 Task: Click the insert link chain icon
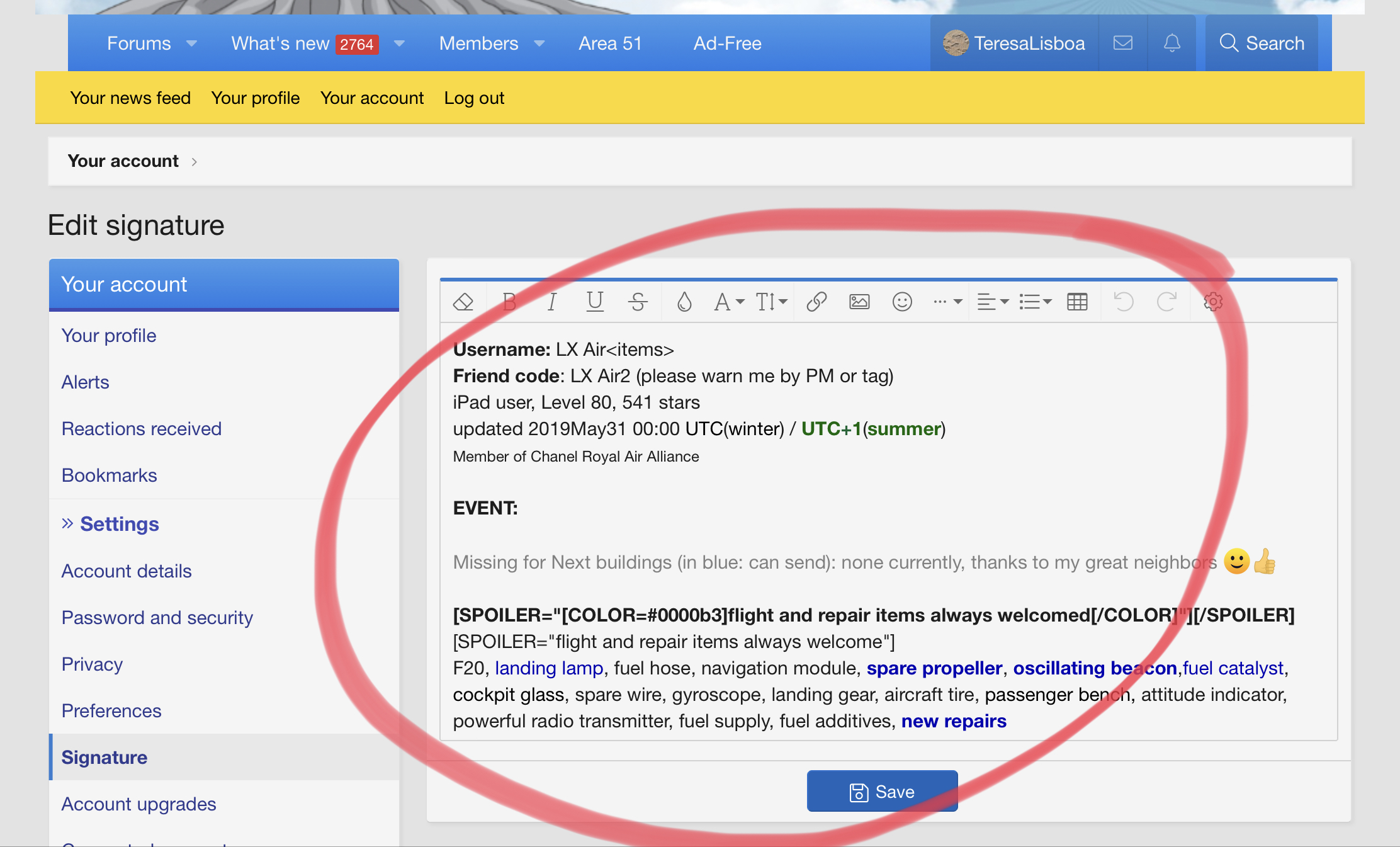click(x=816, y=302)
